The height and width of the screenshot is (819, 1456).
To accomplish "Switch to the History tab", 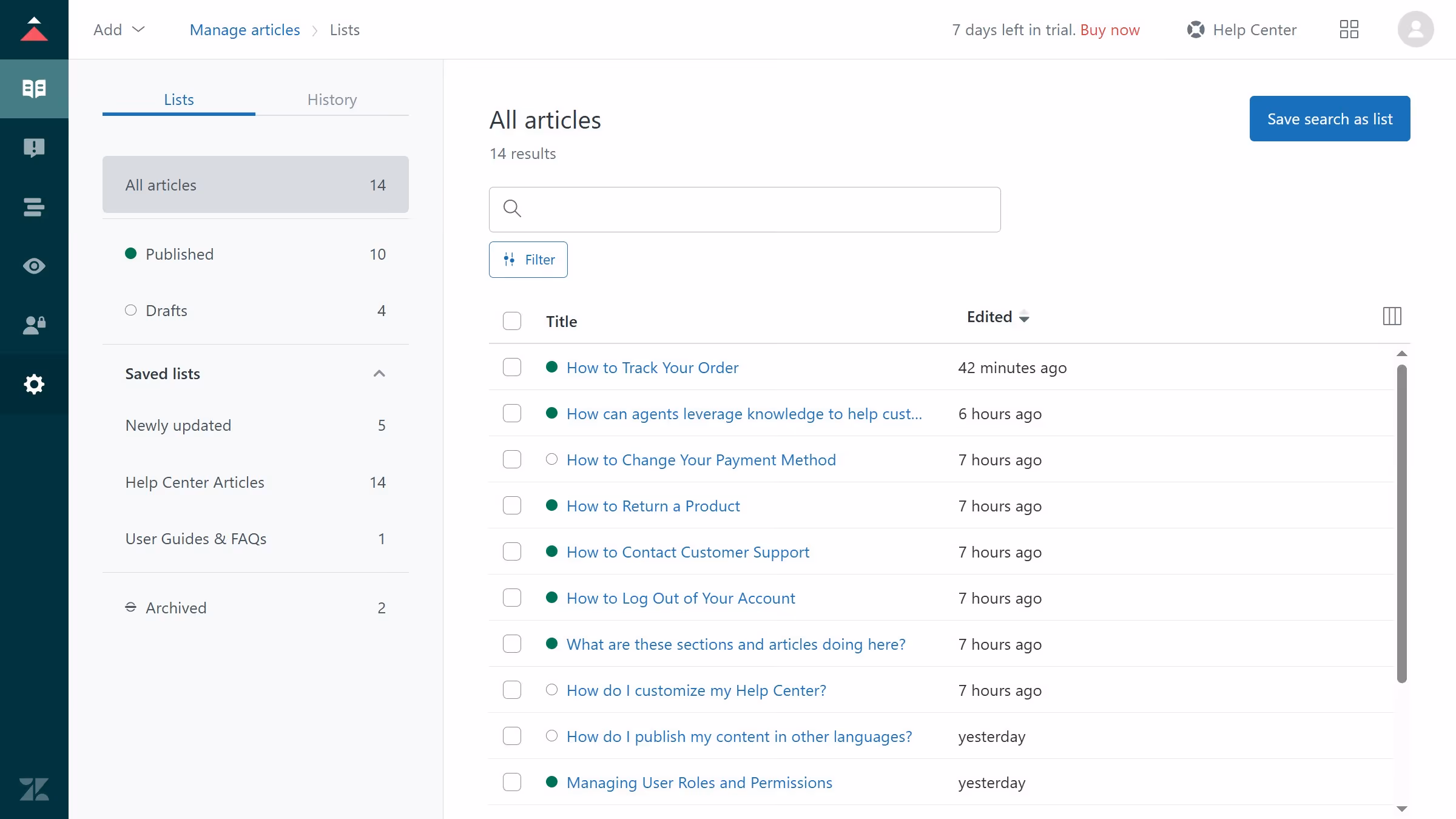I will point(332,99).
